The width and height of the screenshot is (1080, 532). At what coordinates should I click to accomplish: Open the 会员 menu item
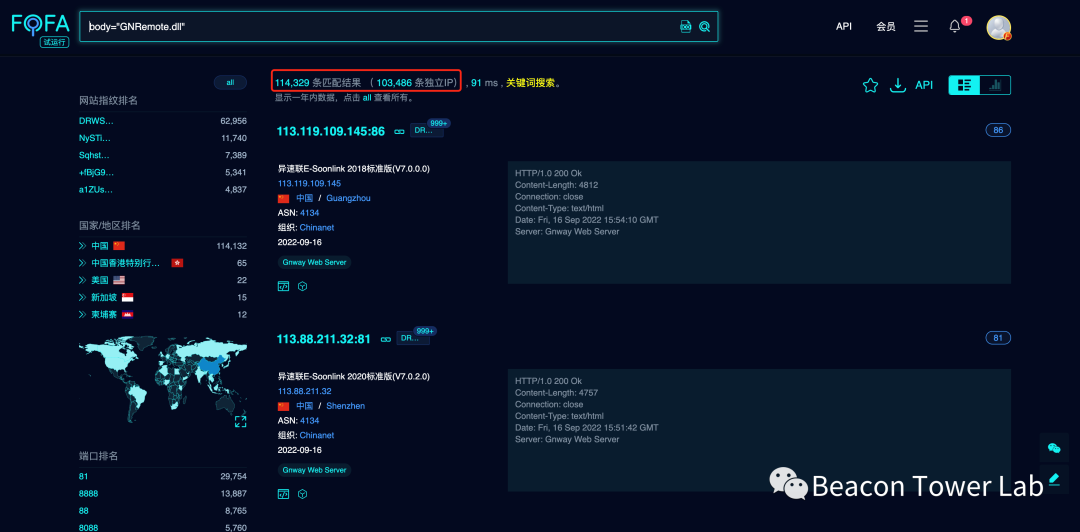(x=886, y=26)
